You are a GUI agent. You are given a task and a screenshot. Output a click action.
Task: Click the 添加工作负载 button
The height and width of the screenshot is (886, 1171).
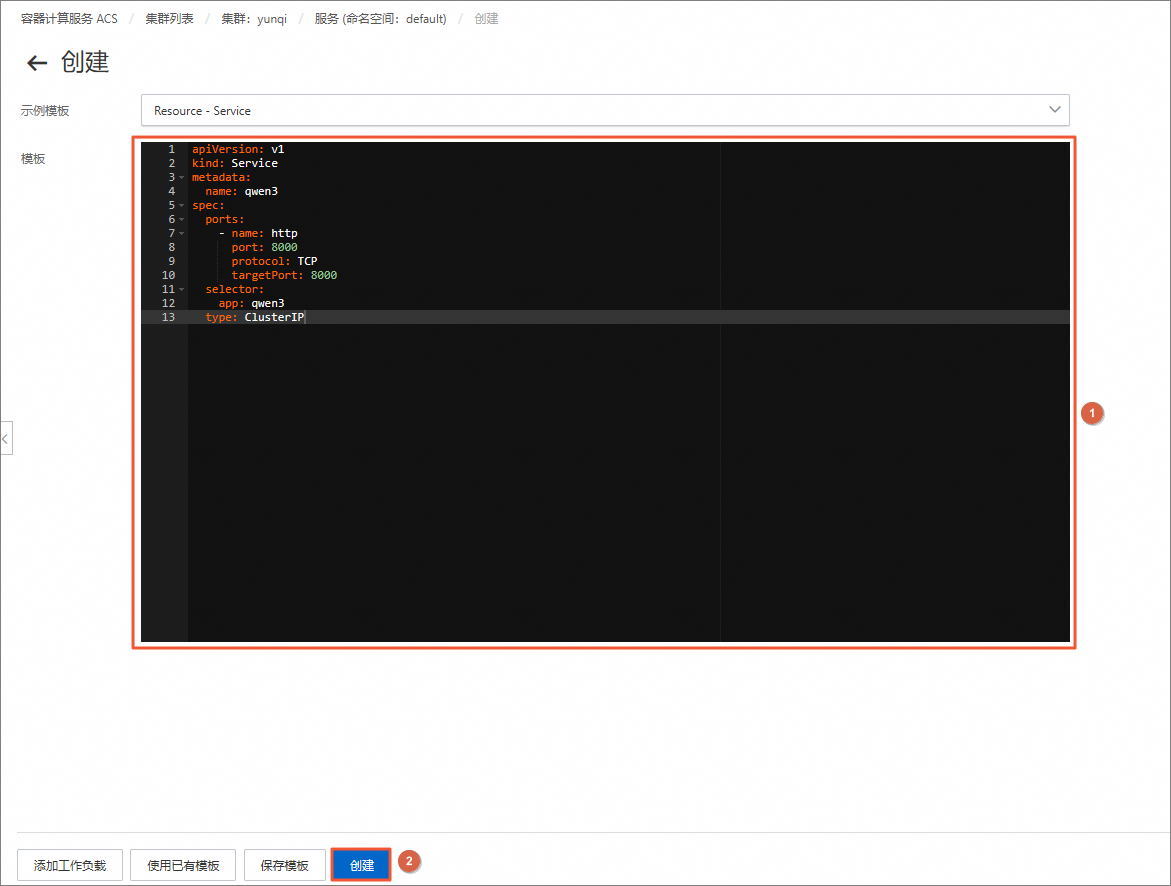tap(70, 865)
